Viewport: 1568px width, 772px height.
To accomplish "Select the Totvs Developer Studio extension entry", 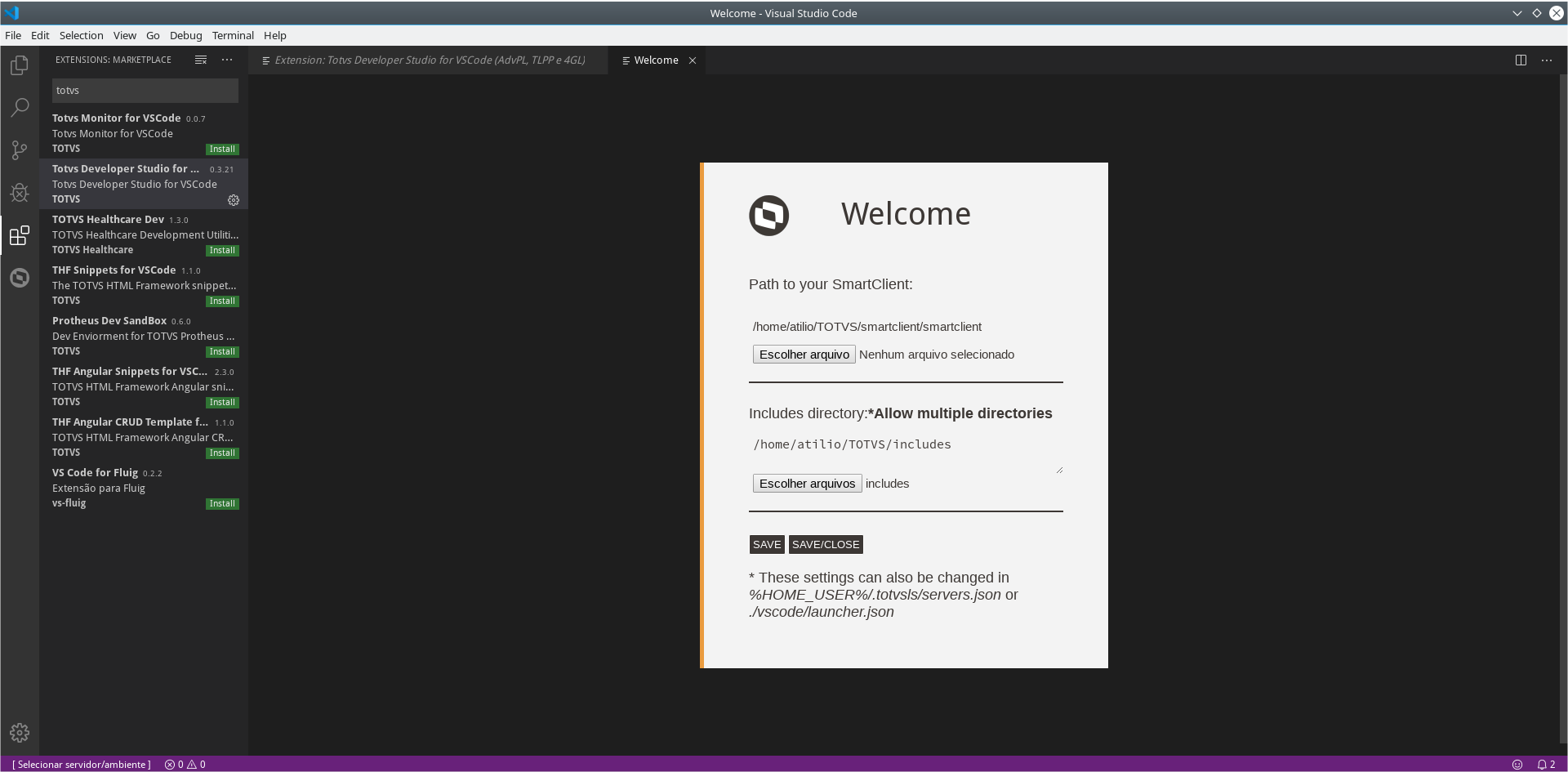I will 144,184.
